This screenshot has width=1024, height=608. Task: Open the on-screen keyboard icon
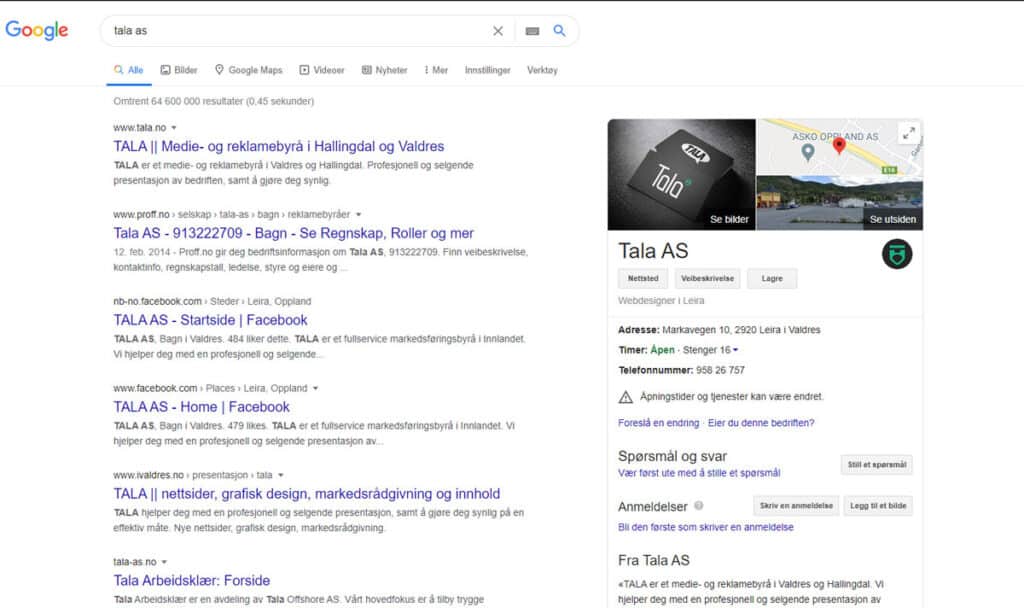click(532, 31)
